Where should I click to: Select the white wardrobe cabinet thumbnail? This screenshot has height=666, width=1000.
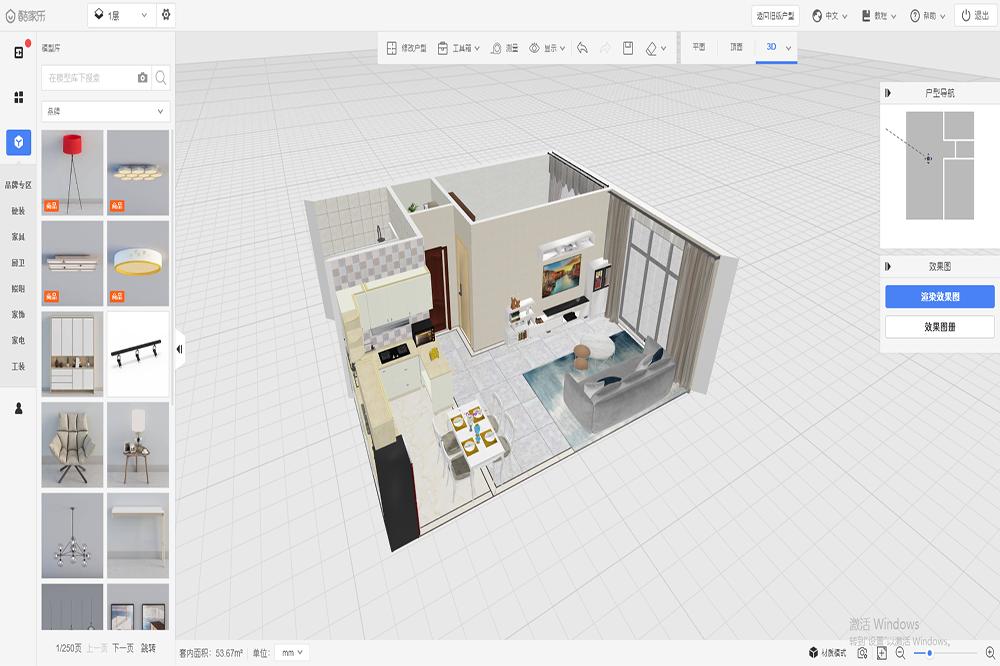pyautogui.click(x=72, y=354)
